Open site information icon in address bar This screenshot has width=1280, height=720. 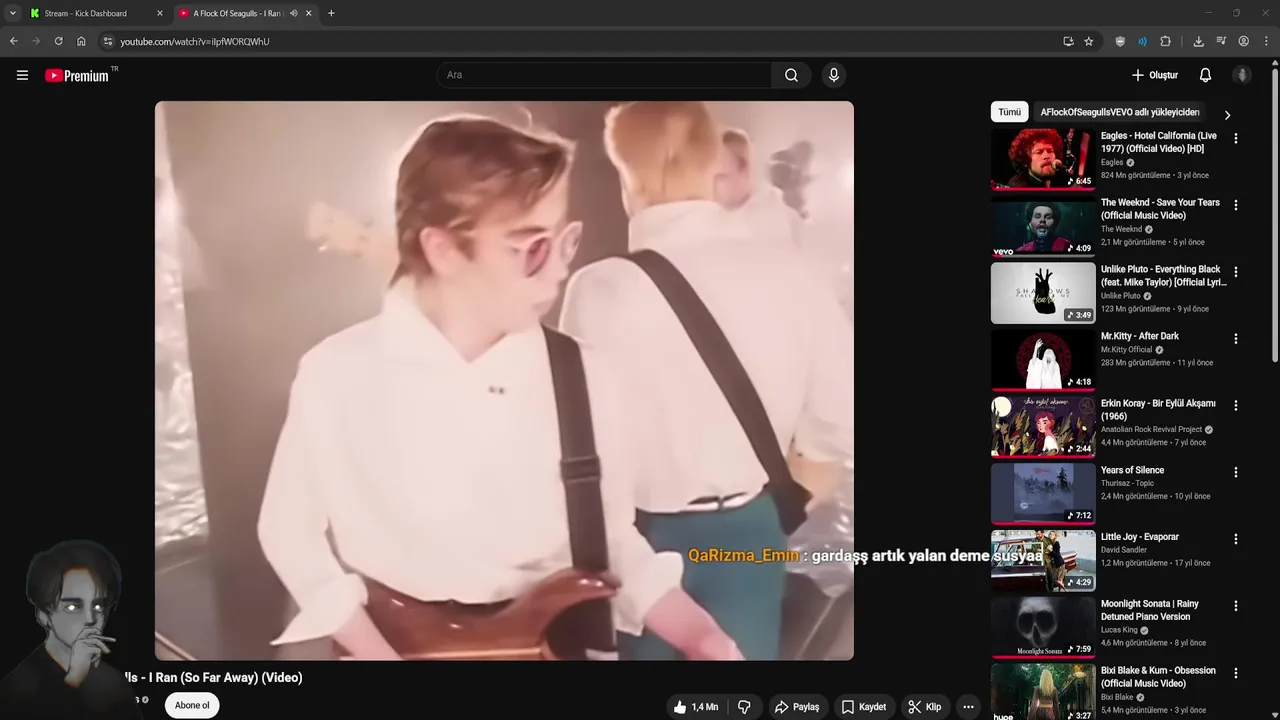tap(108, 41)
